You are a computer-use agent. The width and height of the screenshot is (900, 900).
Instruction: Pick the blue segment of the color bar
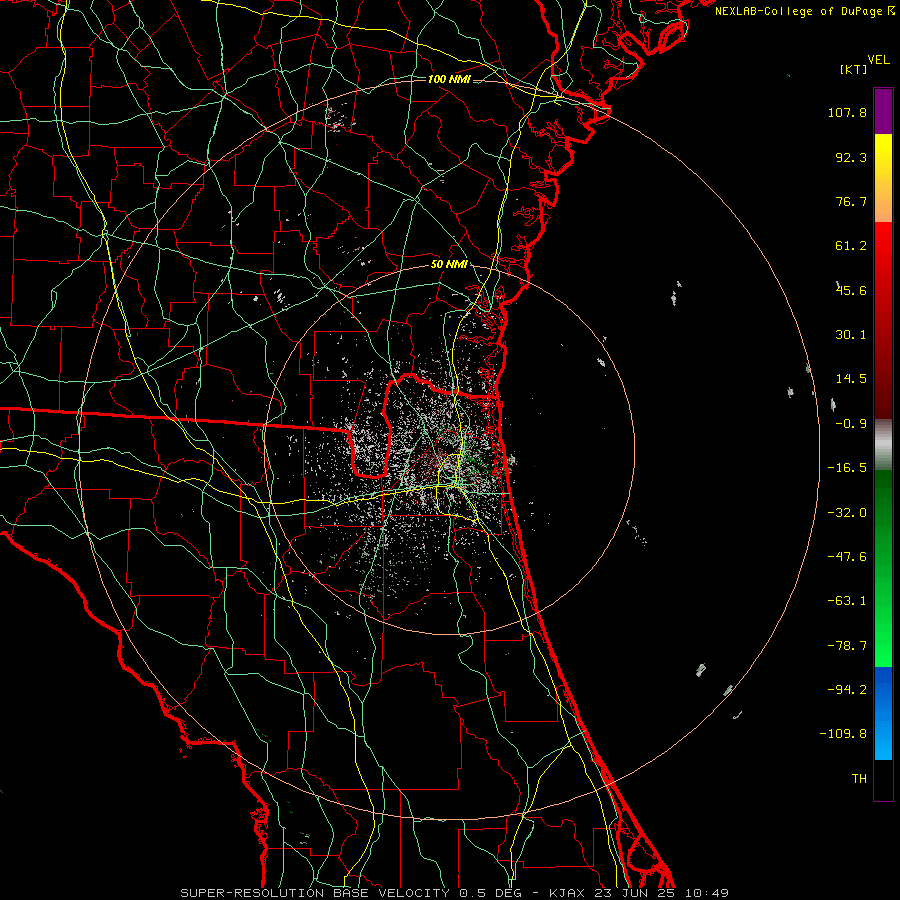pyautogui.click(x=883, y=713)
